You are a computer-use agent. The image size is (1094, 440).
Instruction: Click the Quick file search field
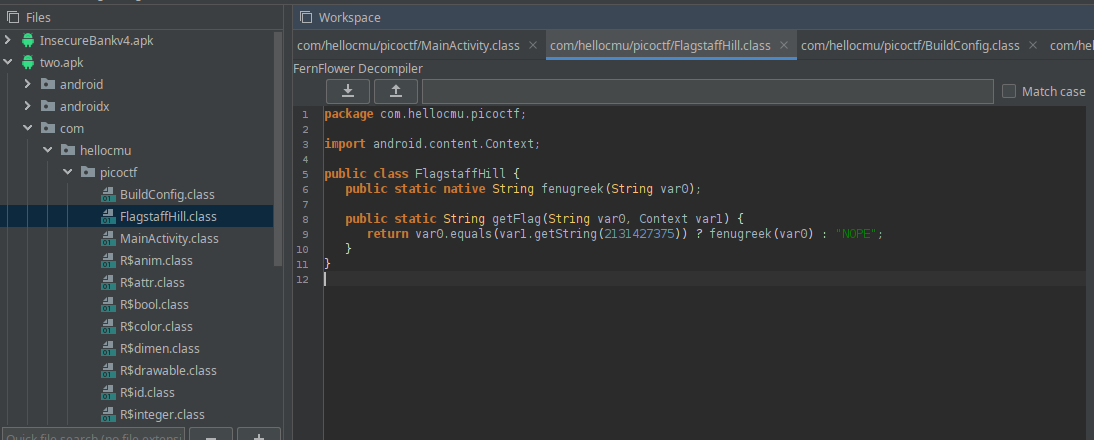coord(93,434)
